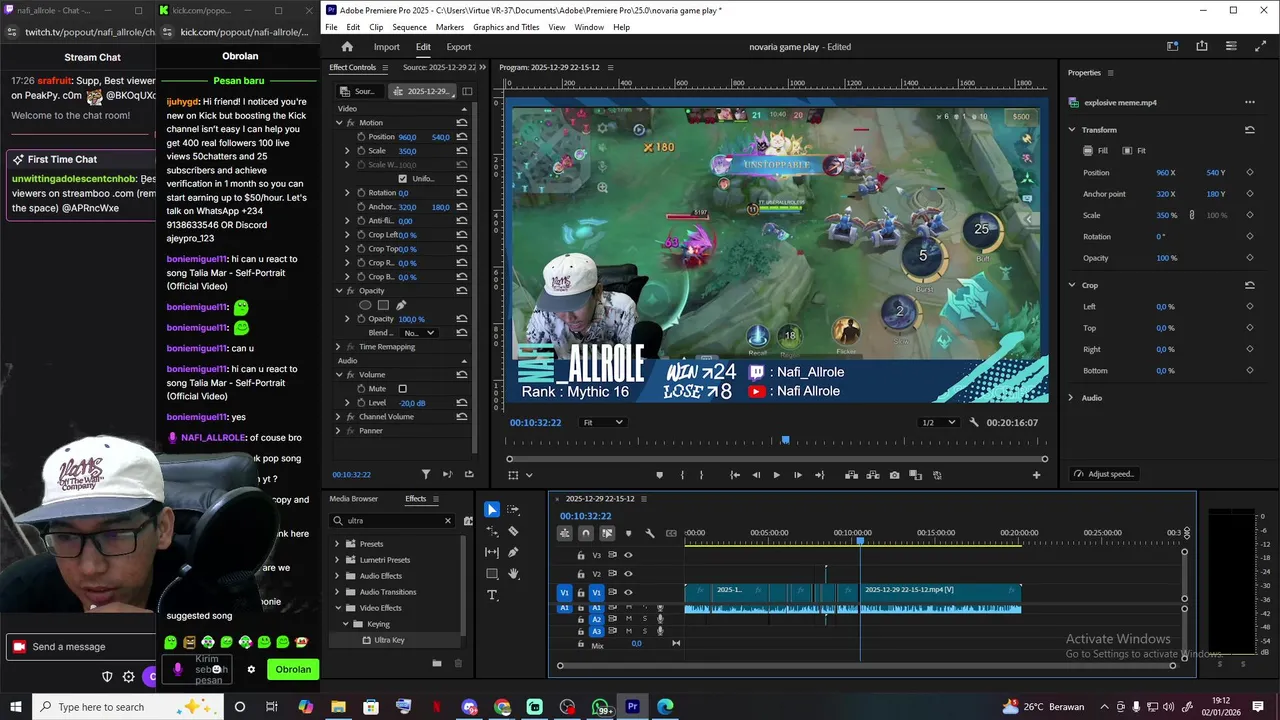Select the Razor tool

click(514, 531)
